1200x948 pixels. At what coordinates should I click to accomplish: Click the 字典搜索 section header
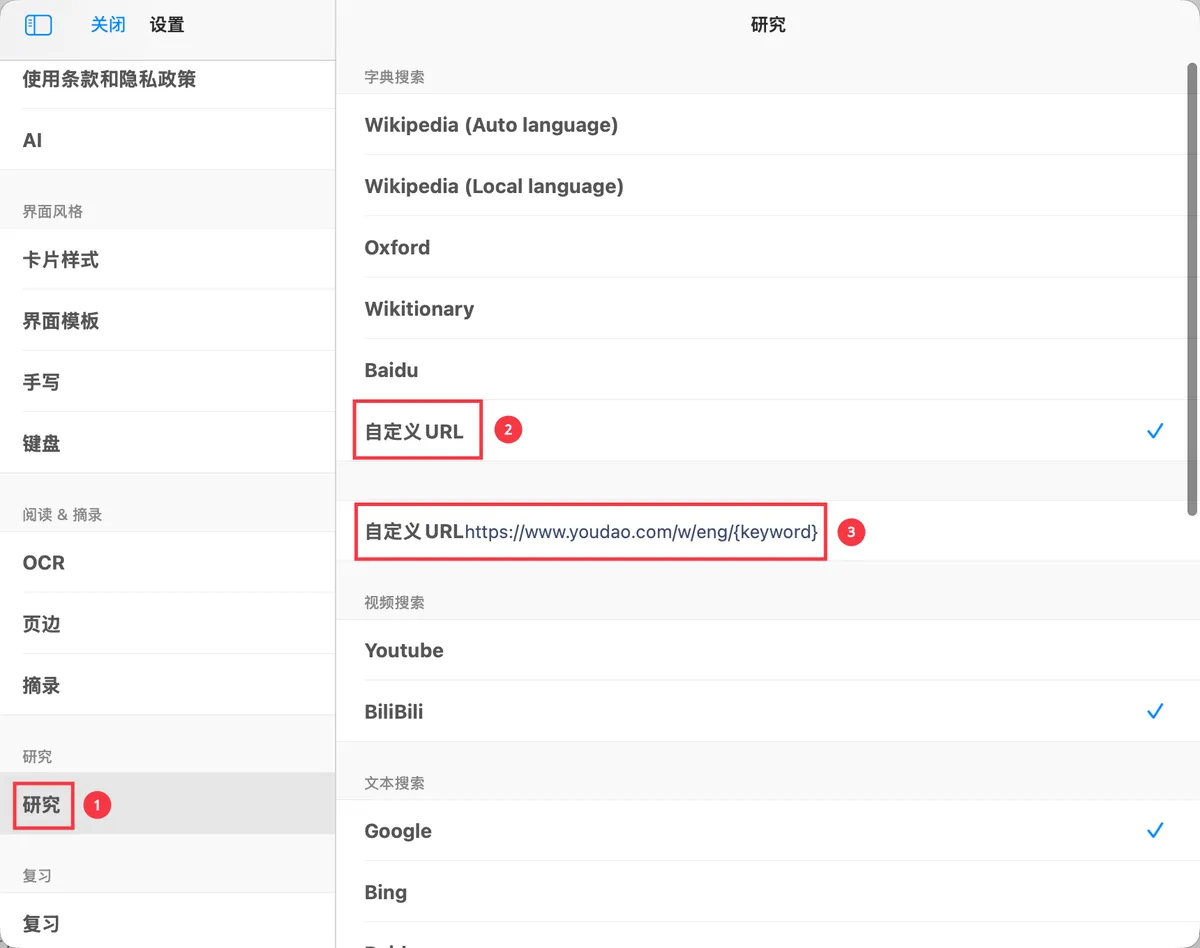coord(395,77)
